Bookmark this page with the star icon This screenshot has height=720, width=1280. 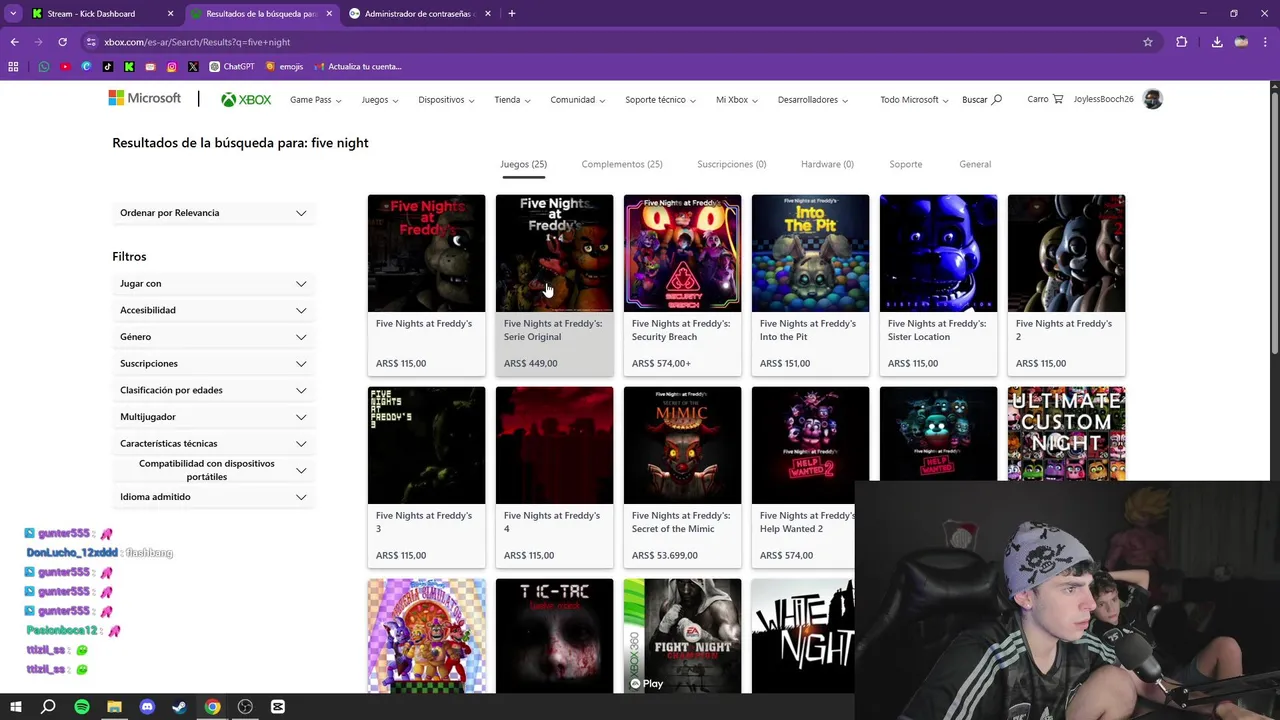click(x=1148, y=42)
